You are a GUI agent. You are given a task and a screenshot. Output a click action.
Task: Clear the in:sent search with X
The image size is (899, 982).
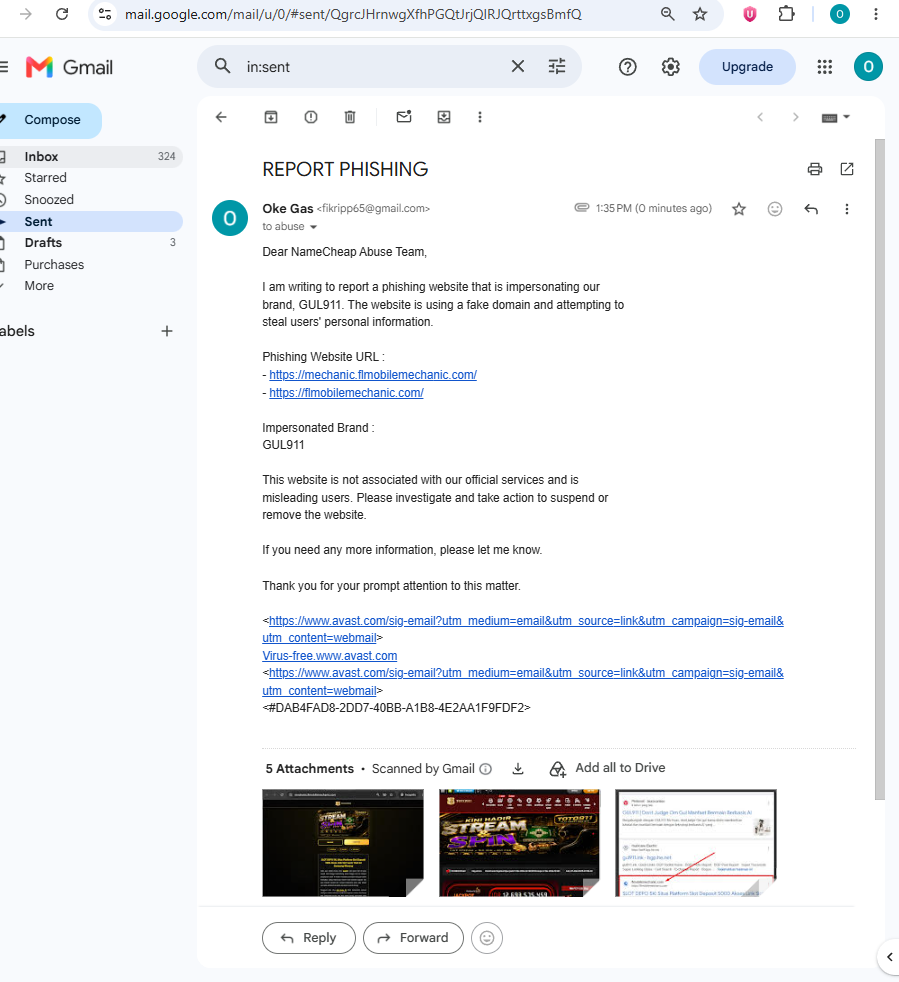[x=517, y=66]
